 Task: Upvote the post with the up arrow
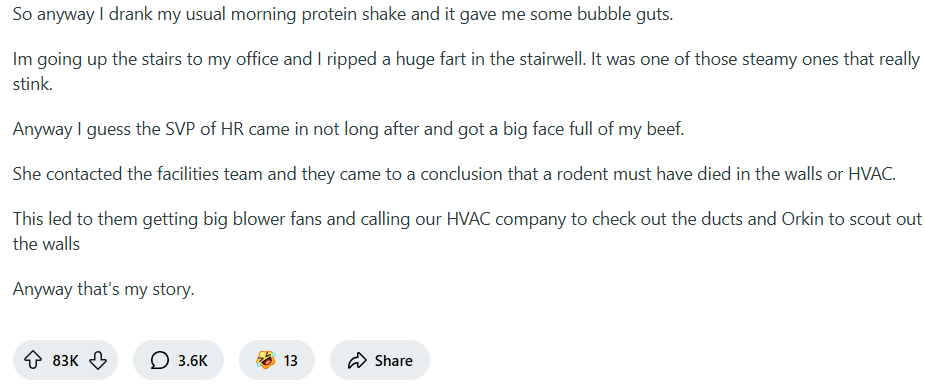click(33, 360)
